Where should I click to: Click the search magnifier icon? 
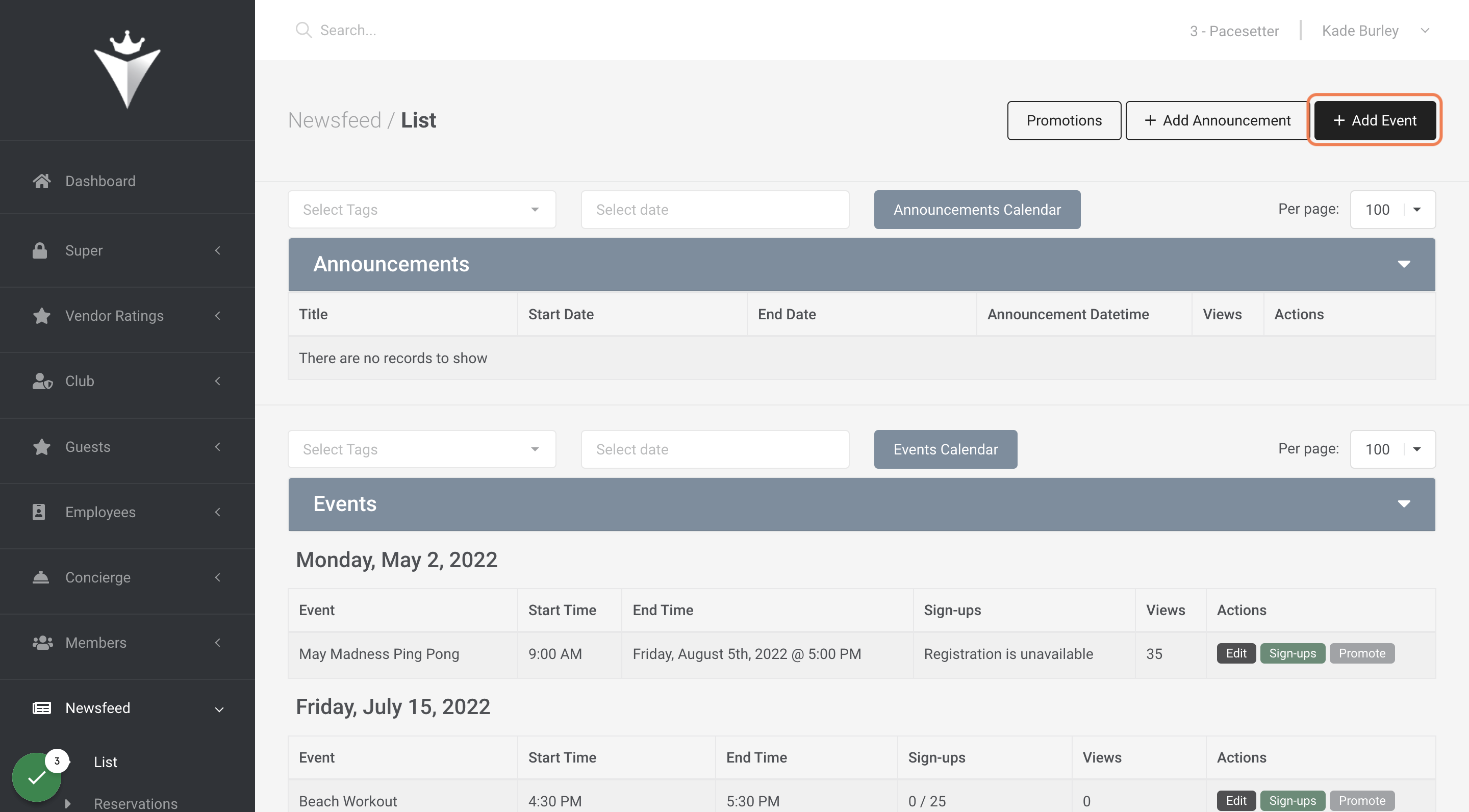tap(303, 30)
